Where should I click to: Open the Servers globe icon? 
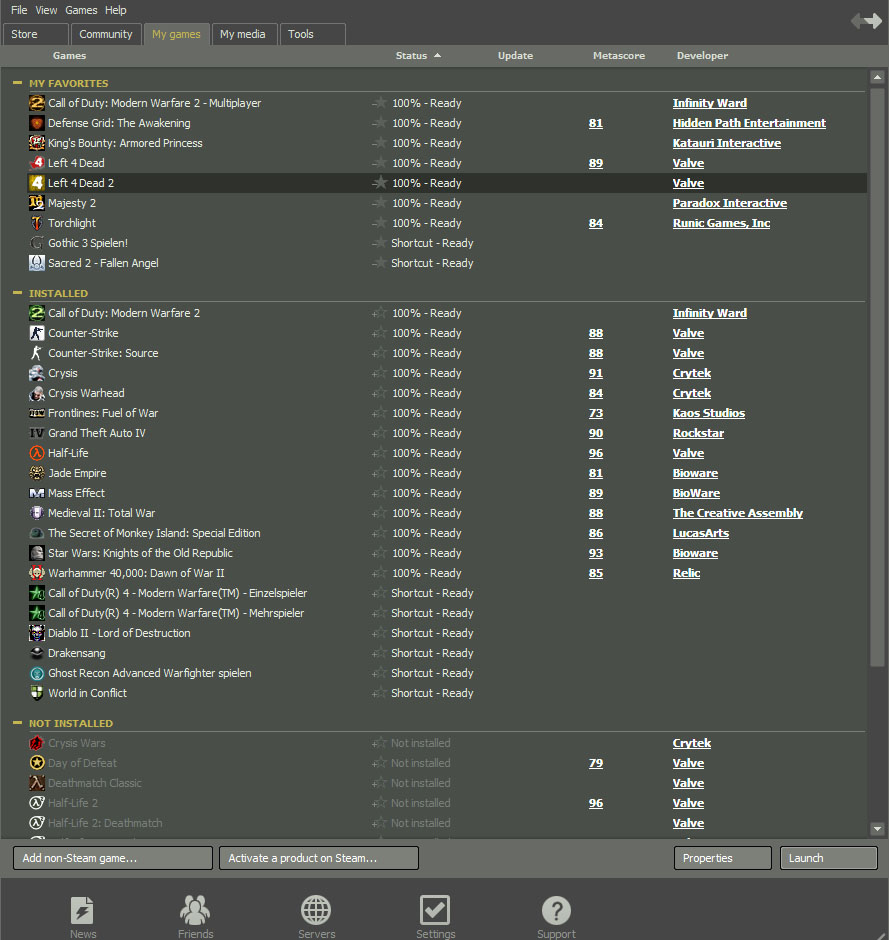316,911
